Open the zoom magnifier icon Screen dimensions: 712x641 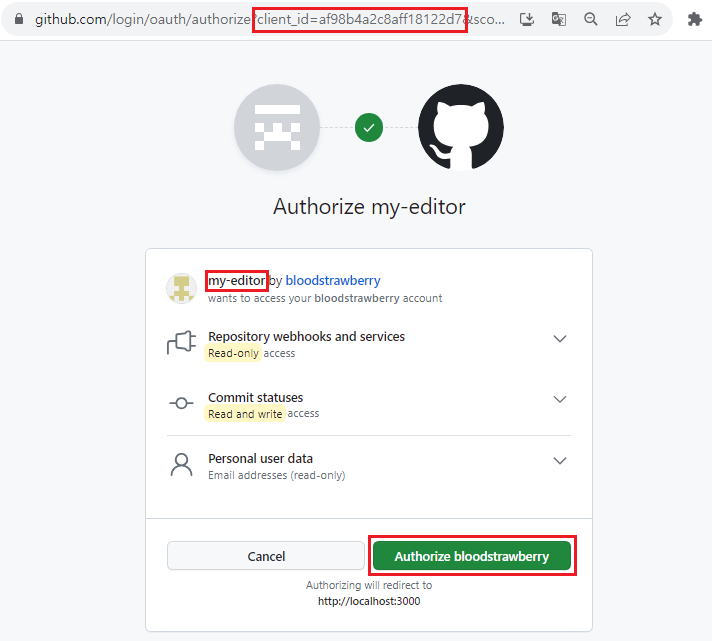pyautogui.click(x=591, y=19)
